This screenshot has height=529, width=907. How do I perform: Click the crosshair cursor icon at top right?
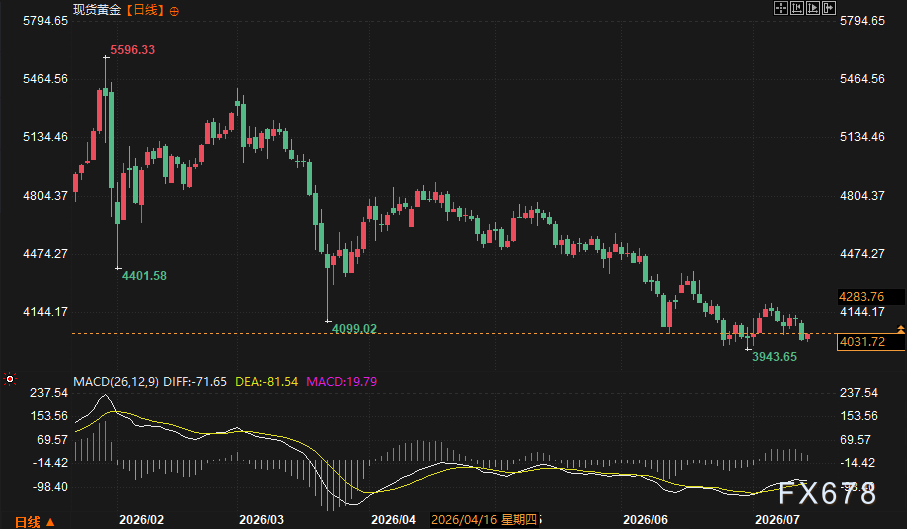click(x=781, y=8)
